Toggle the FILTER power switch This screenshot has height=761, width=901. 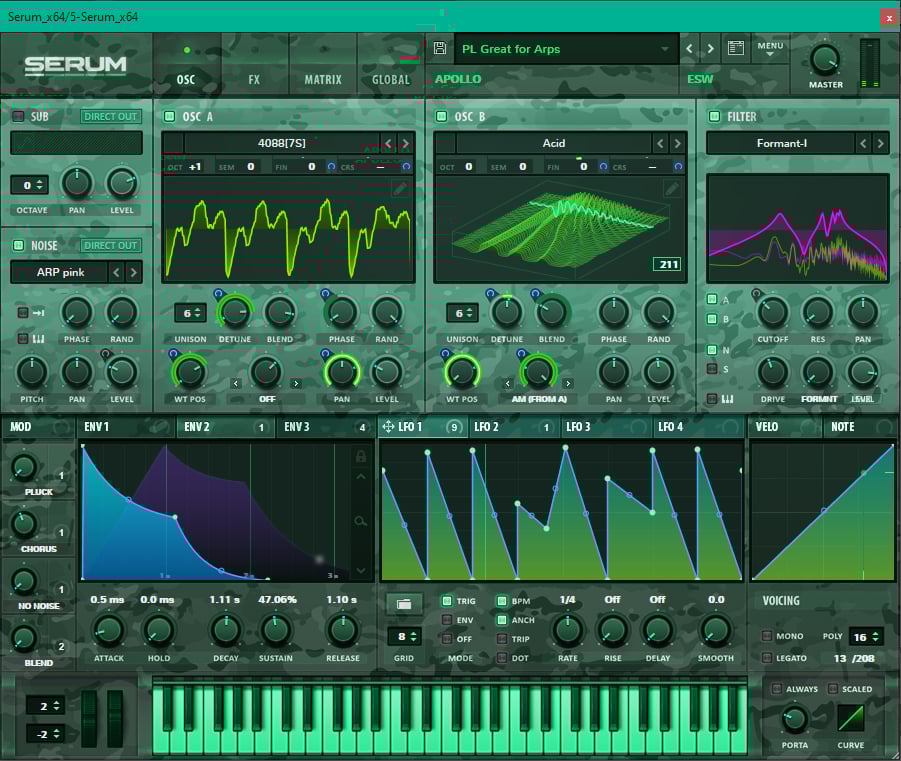[x=714, y=116]
